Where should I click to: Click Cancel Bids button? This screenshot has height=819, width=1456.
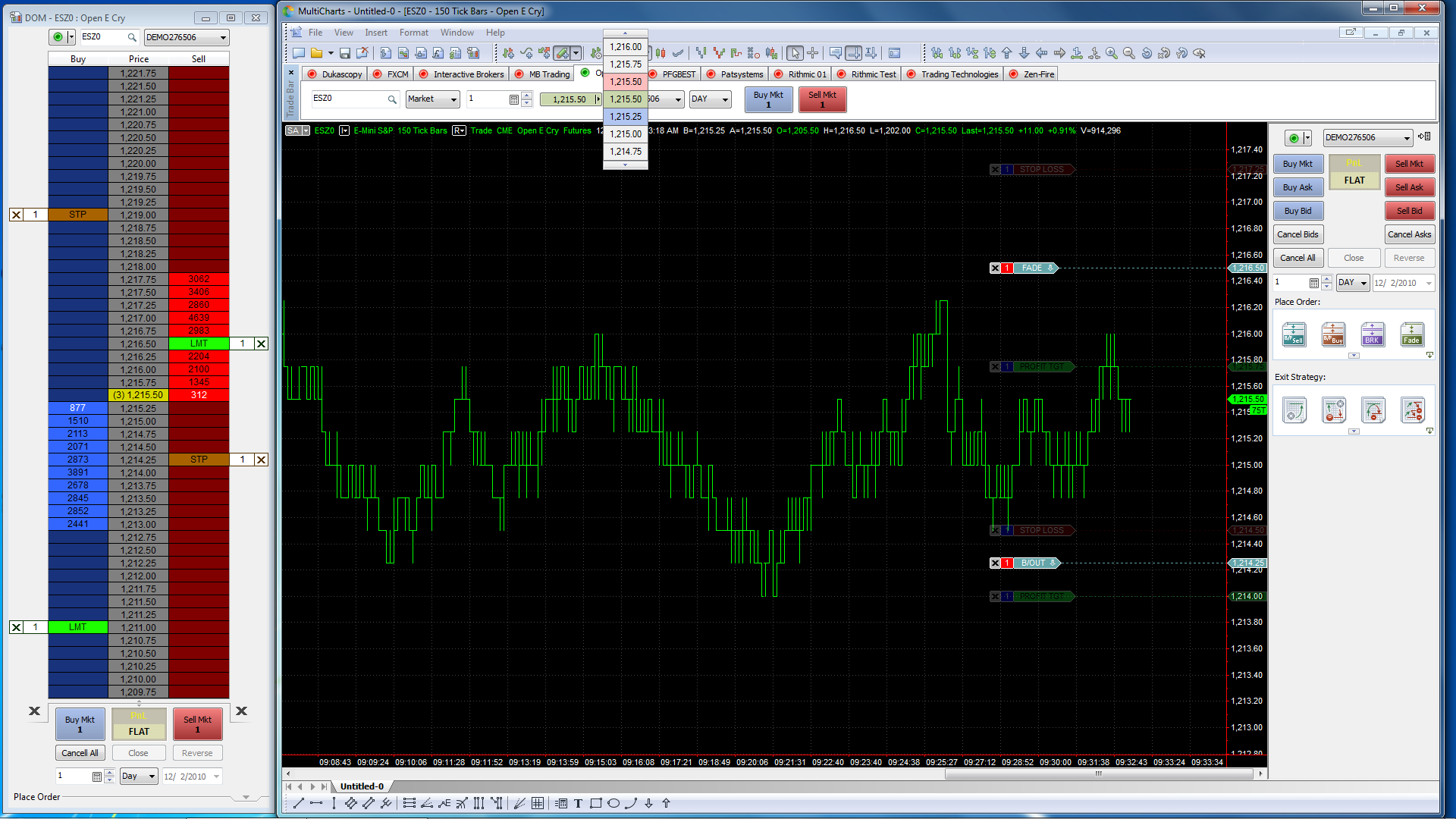point(1298,234)
